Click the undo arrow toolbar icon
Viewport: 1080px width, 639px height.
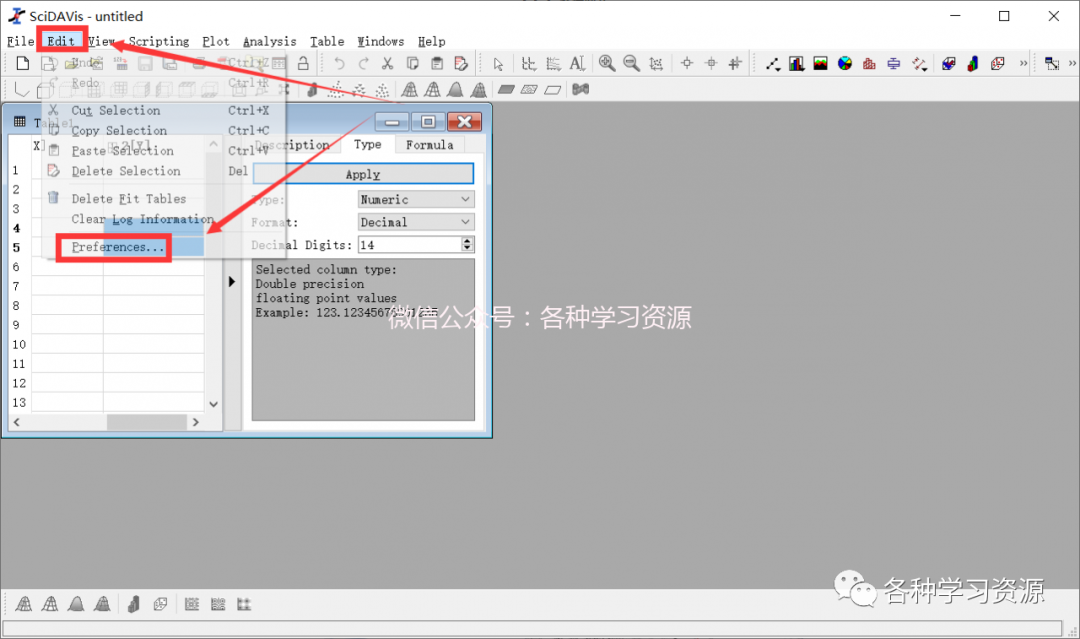point(339,64)
